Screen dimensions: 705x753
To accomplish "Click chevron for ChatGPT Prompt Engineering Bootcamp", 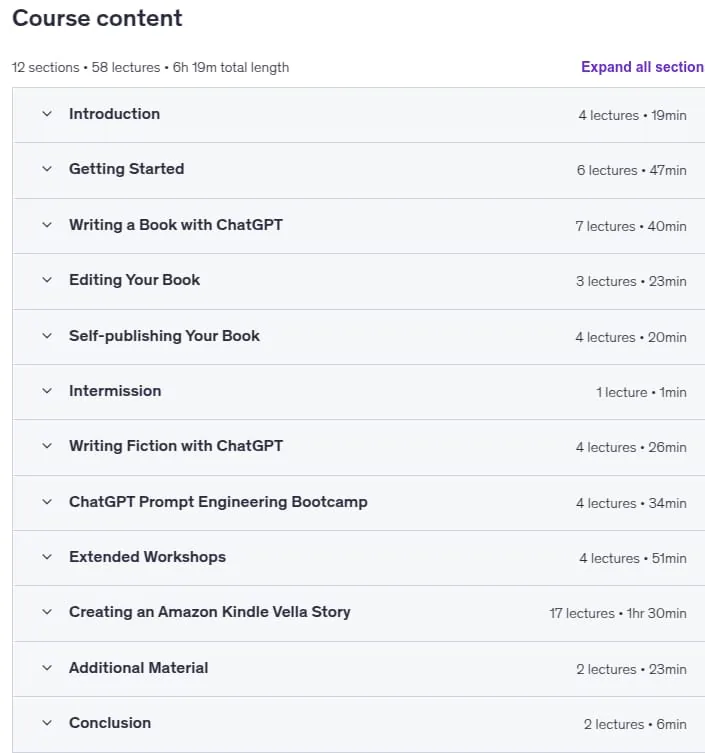I will point(47,502).
